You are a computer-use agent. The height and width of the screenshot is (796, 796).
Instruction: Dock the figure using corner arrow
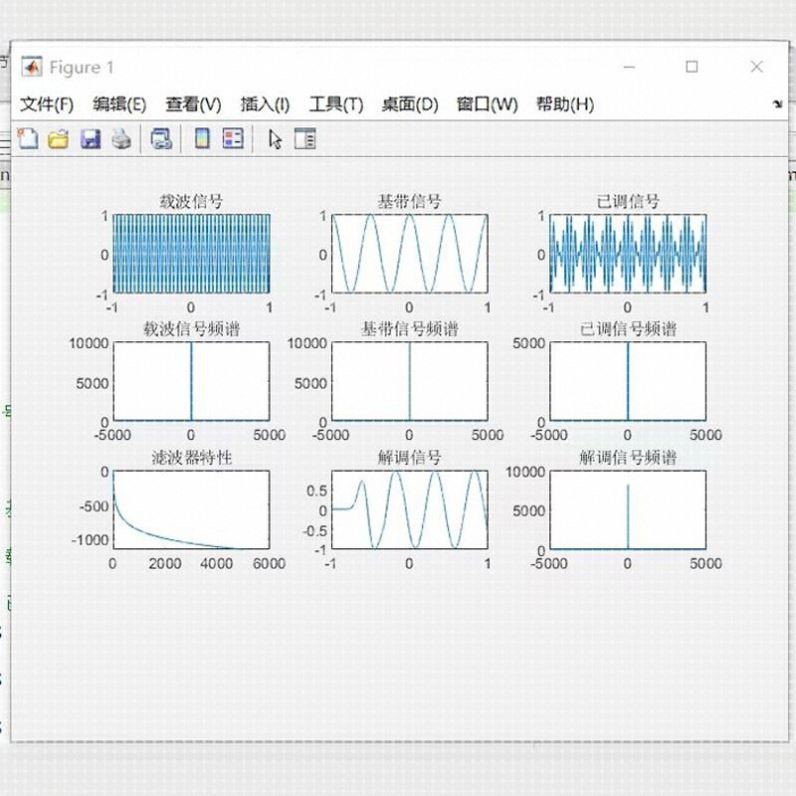click(x=777, y=105)
